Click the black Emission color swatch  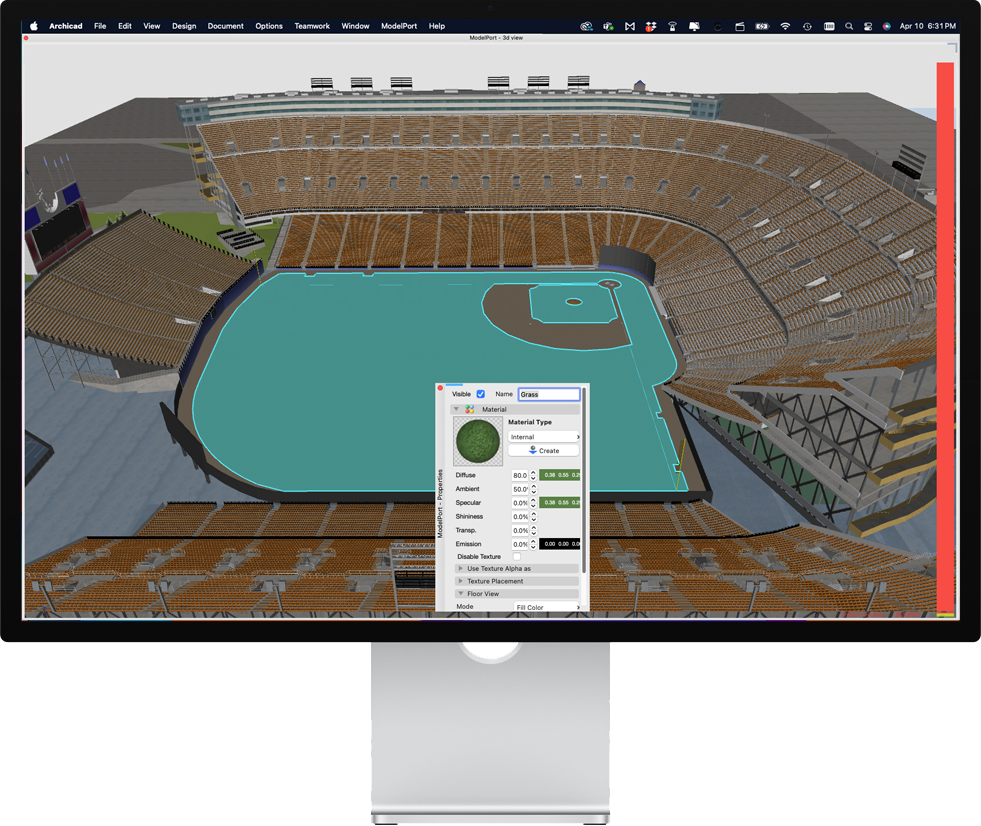pyautogui.click(x=560, y=544)
